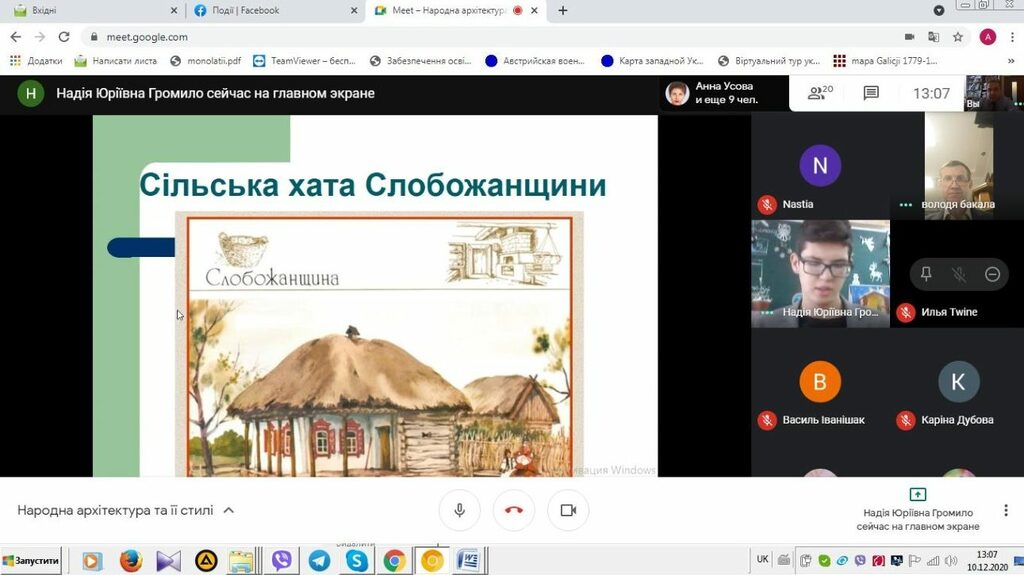
Task: Open the Chrome three-dot menu
Action: click(x=1011, y=37)
